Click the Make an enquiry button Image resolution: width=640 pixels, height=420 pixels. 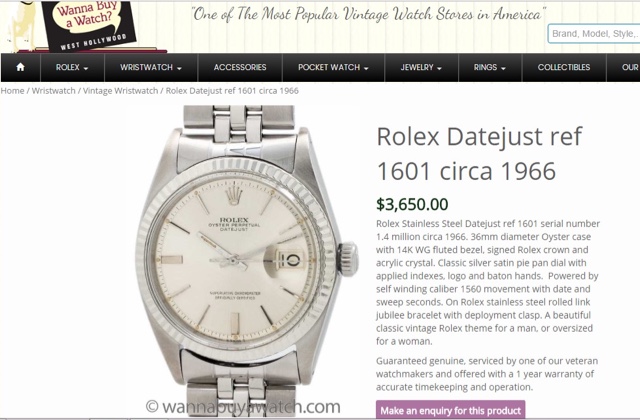[x=451, y=410]
